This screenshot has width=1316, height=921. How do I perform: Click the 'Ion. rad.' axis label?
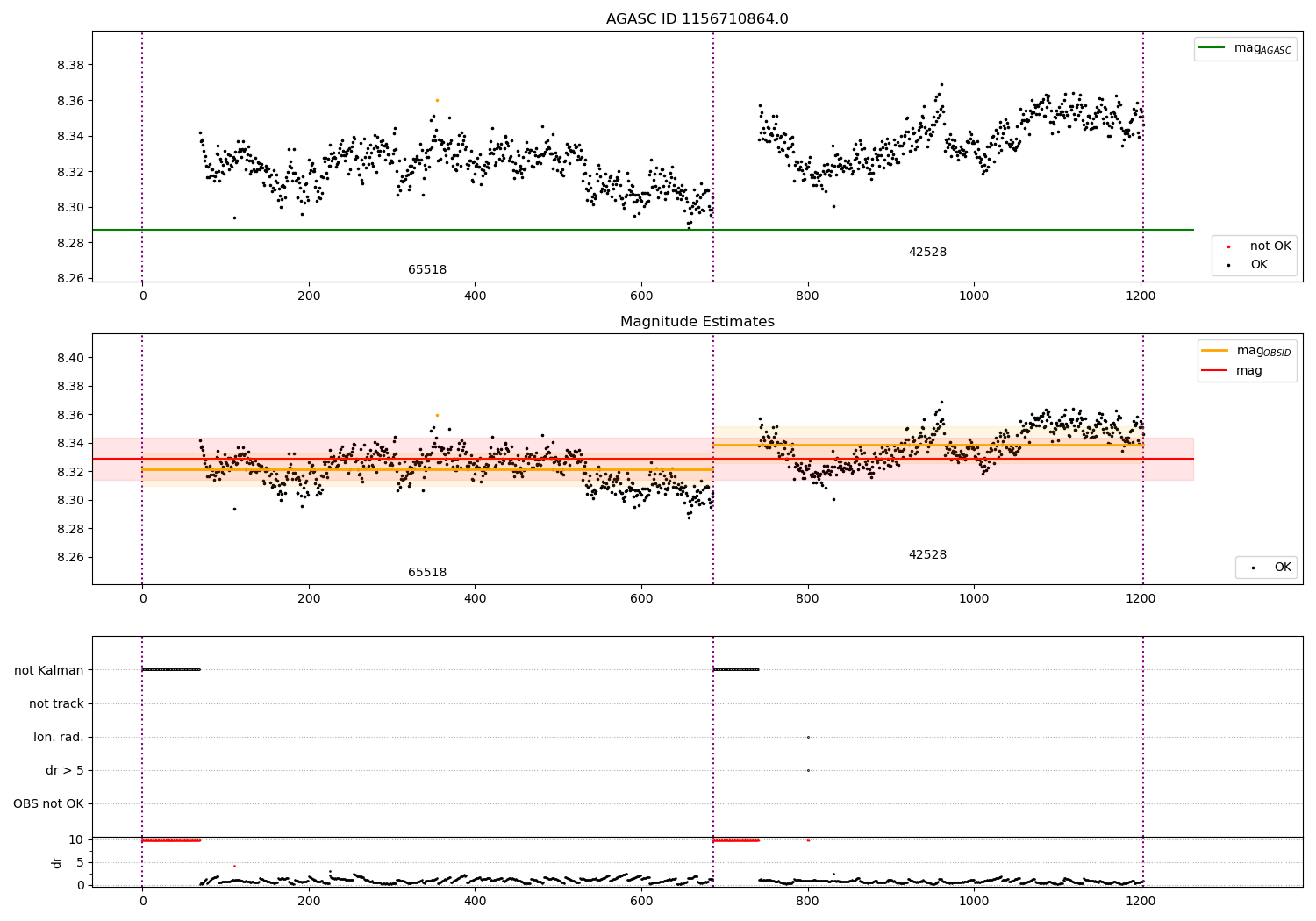pyautogui.click(x=59, y=738)
